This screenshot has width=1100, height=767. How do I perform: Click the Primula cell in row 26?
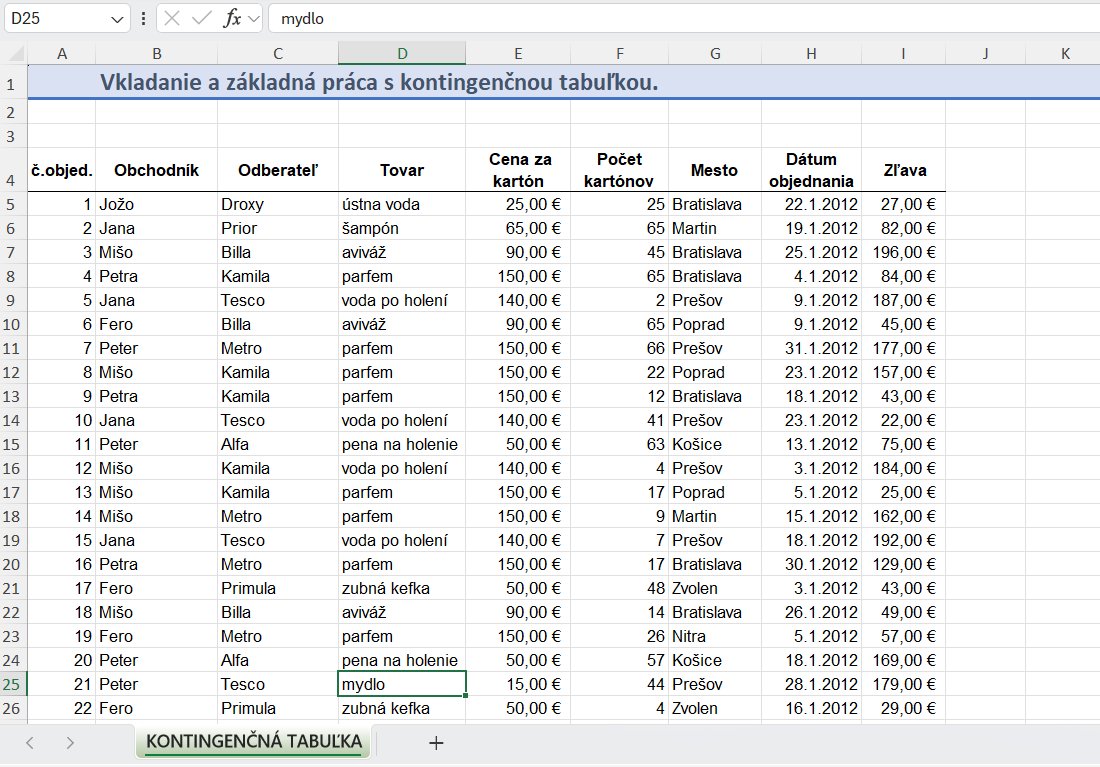pos(278,708)
